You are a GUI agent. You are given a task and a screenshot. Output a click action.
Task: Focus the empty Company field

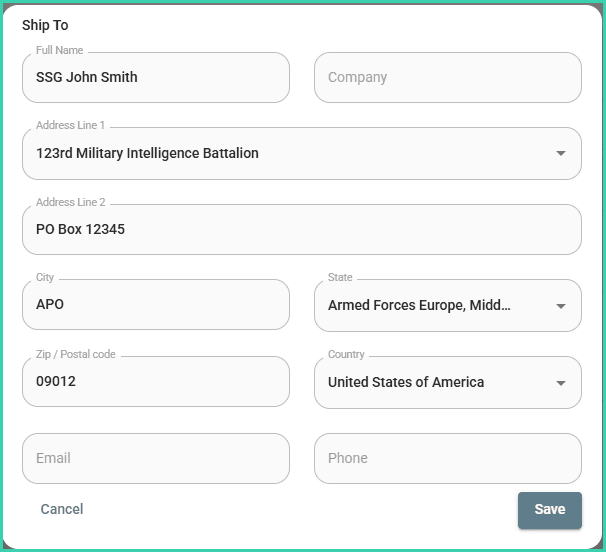447,78
